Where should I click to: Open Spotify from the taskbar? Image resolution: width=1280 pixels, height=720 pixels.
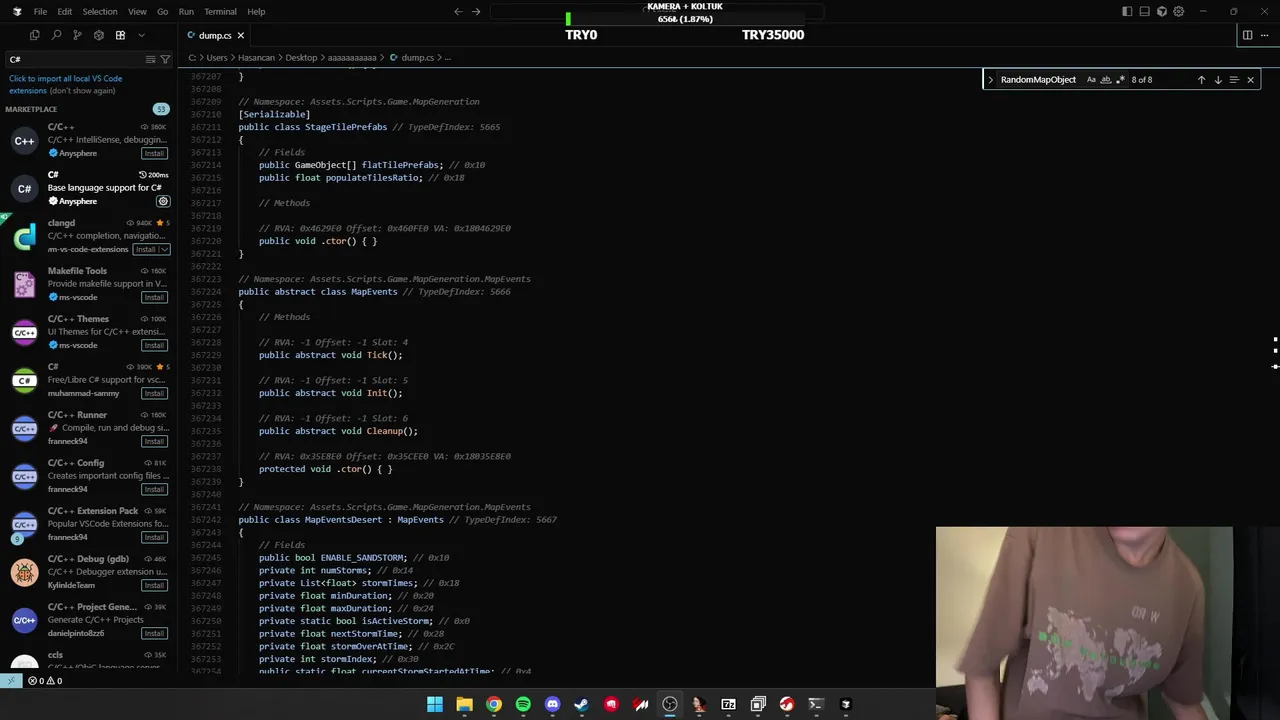[523, 704]
